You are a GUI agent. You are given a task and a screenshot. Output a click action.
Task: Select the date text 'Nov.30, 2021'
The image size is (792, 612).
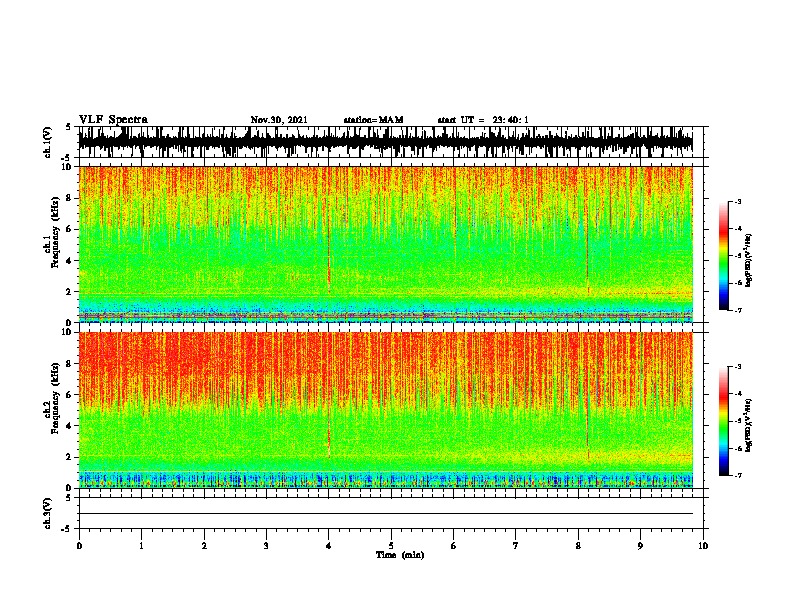pos(279,120)
